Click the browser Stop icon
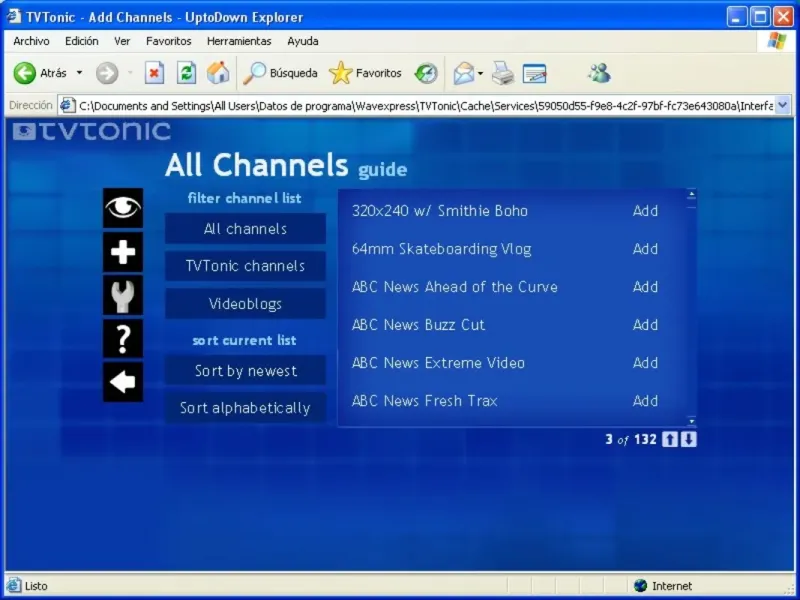The width and height of the screenshot is (800, 600). 154,73
